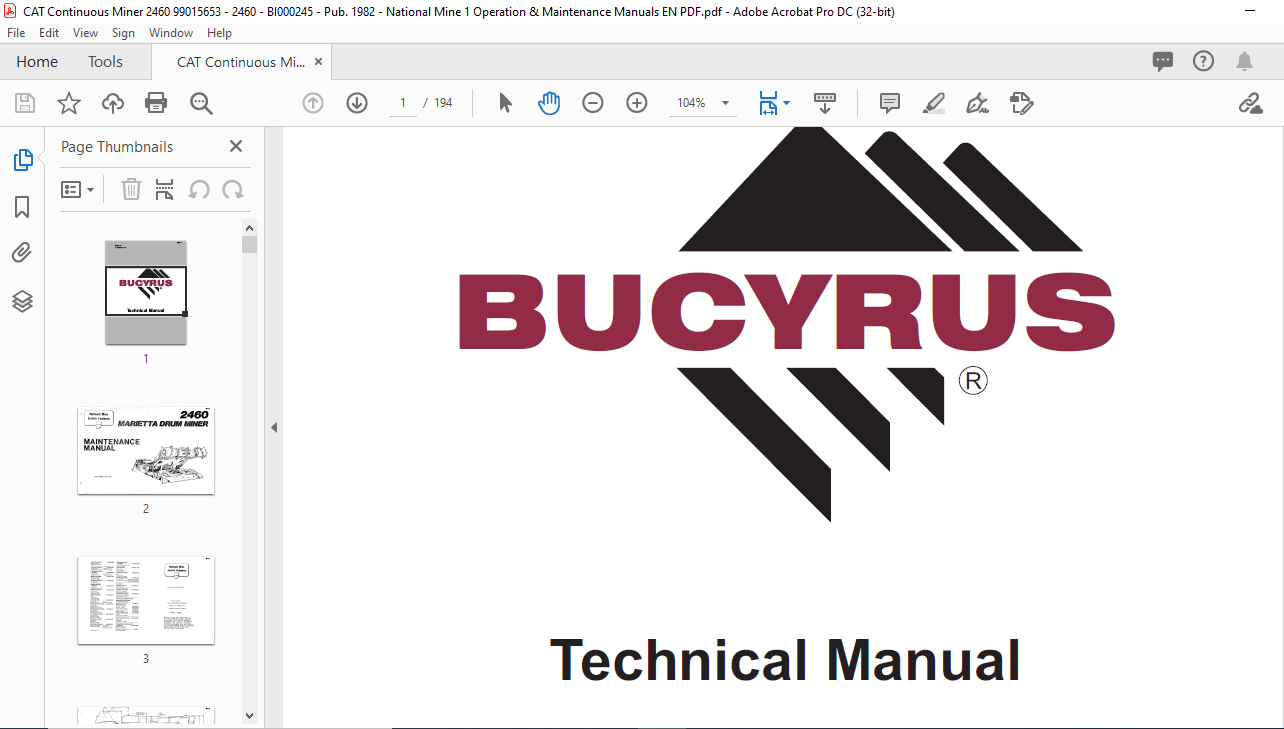This screenshot has width=1284, height=729.
Task: Select the CAT Continuous Miner document tab
Action: (241, 62)
